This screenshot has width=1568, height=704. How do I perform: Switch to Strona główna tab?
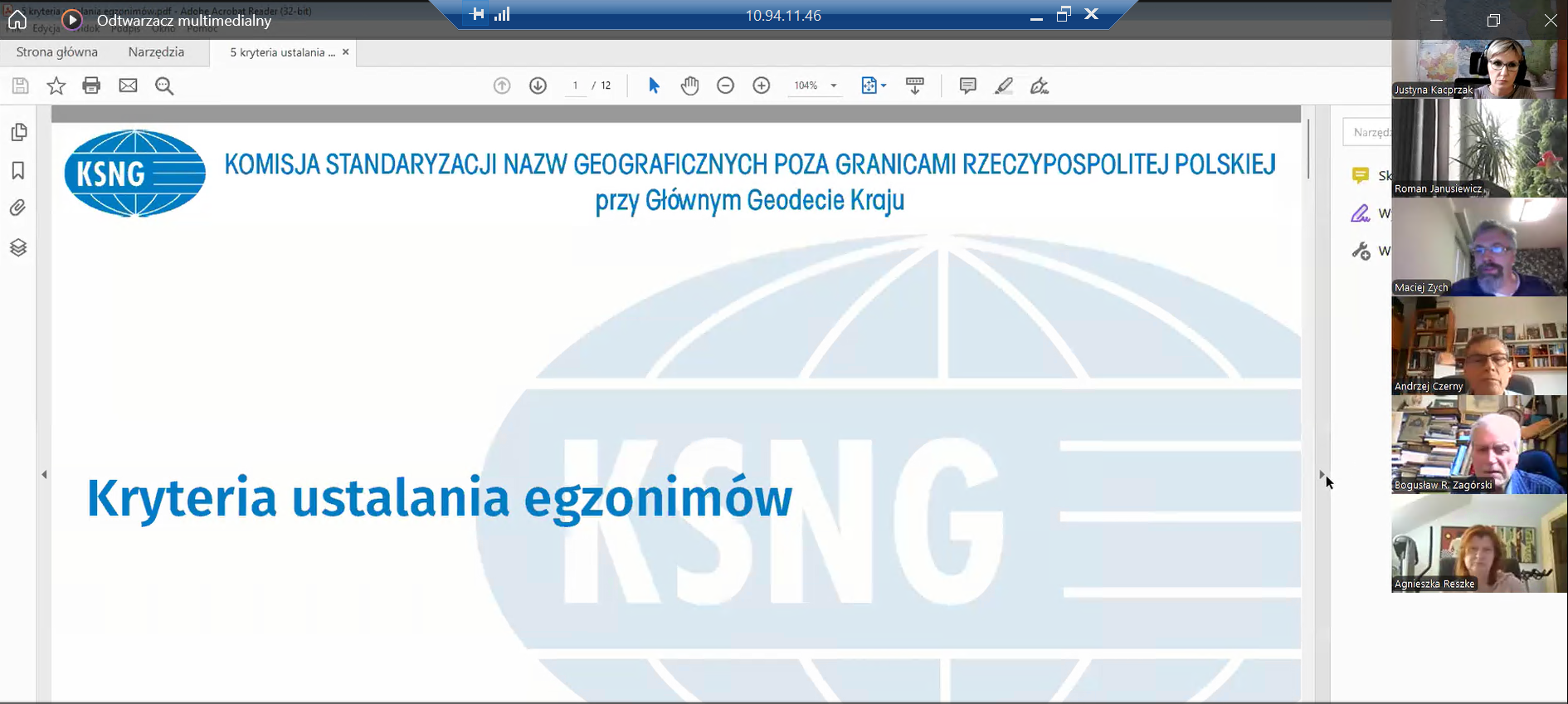tap(57, 52)
